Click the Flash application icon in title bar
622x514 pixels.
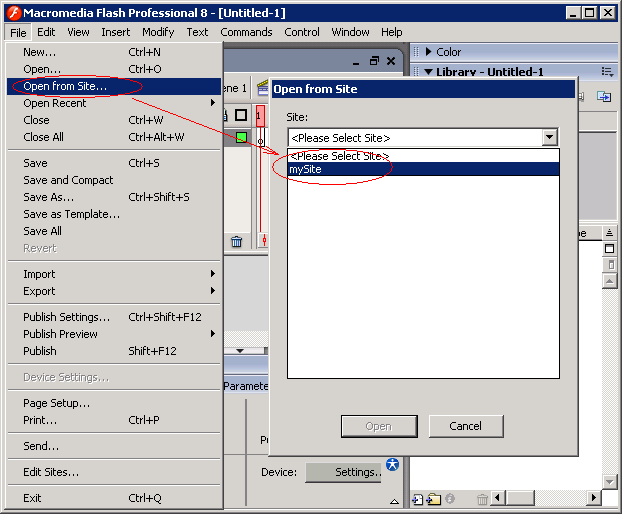12,12
